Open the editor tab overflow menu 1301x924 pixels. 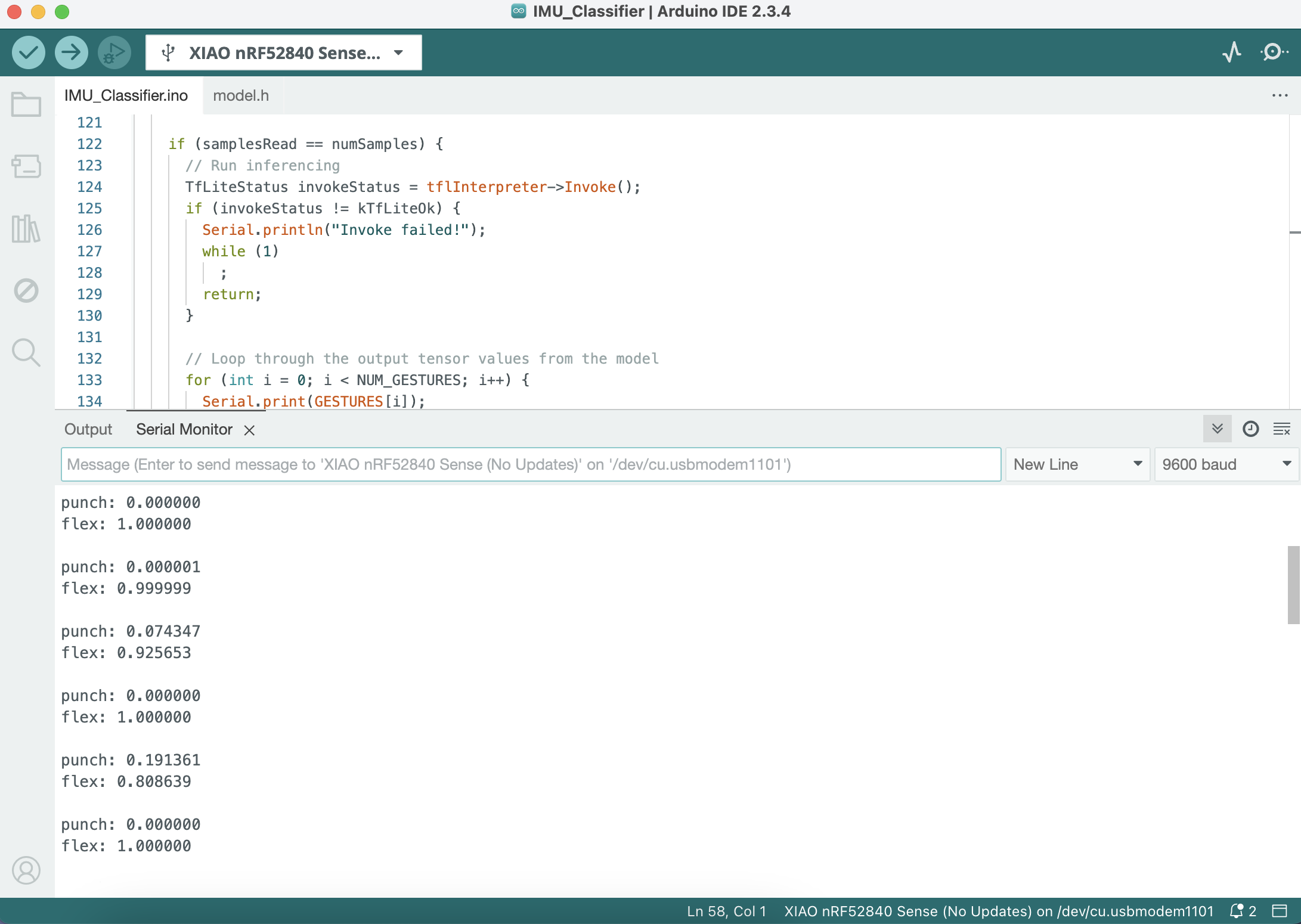(x=1280, y=95)
